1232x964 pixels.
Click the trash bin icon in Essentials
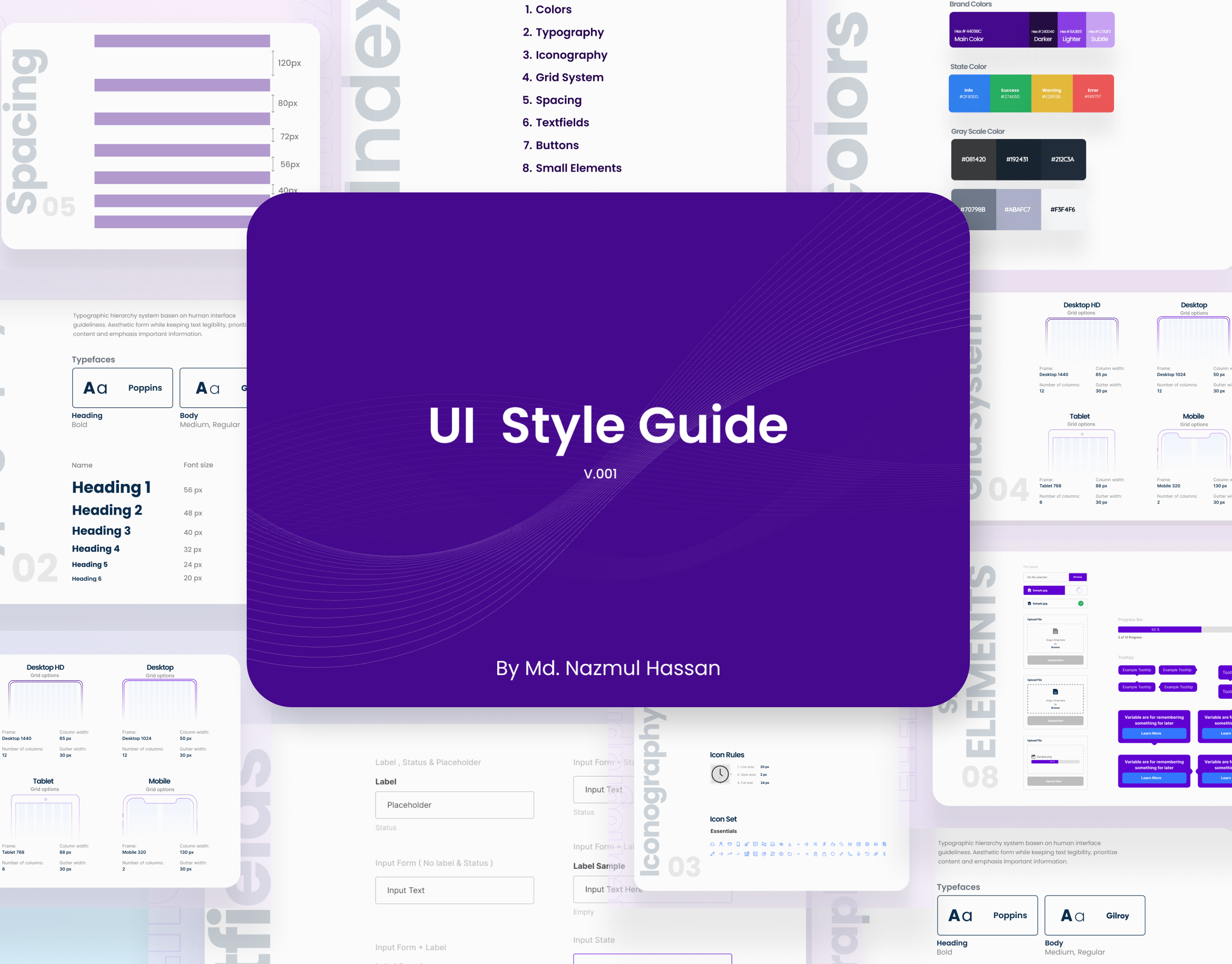click(816, 854)
